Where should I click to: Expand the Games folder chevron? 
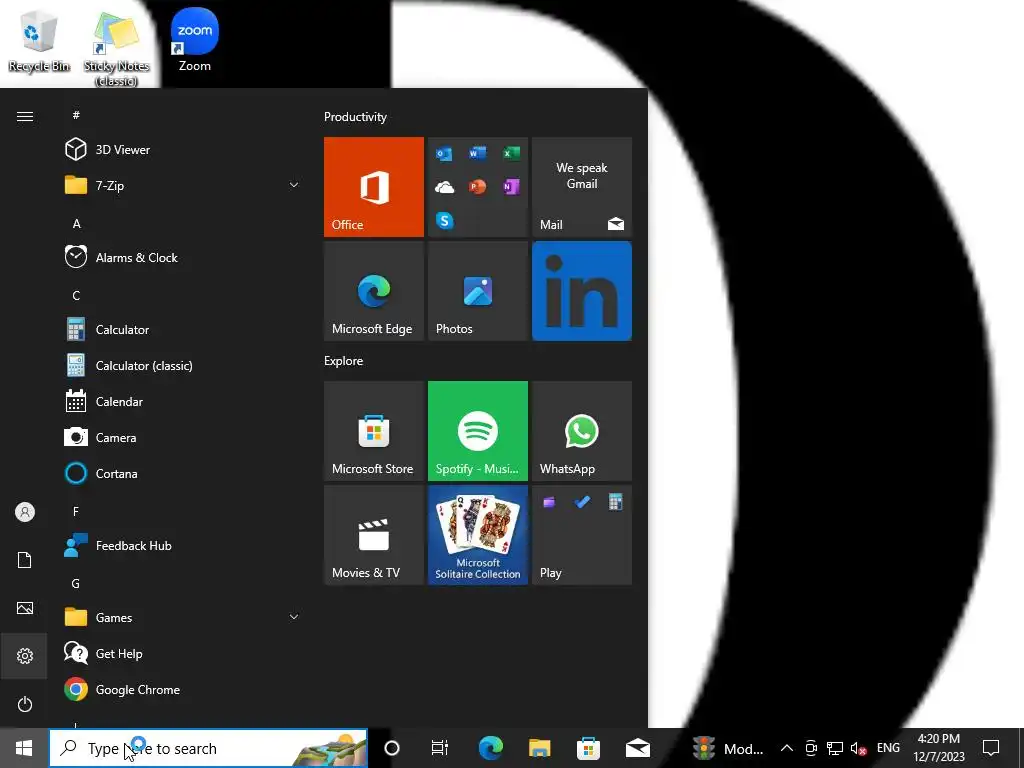point(294,617)
